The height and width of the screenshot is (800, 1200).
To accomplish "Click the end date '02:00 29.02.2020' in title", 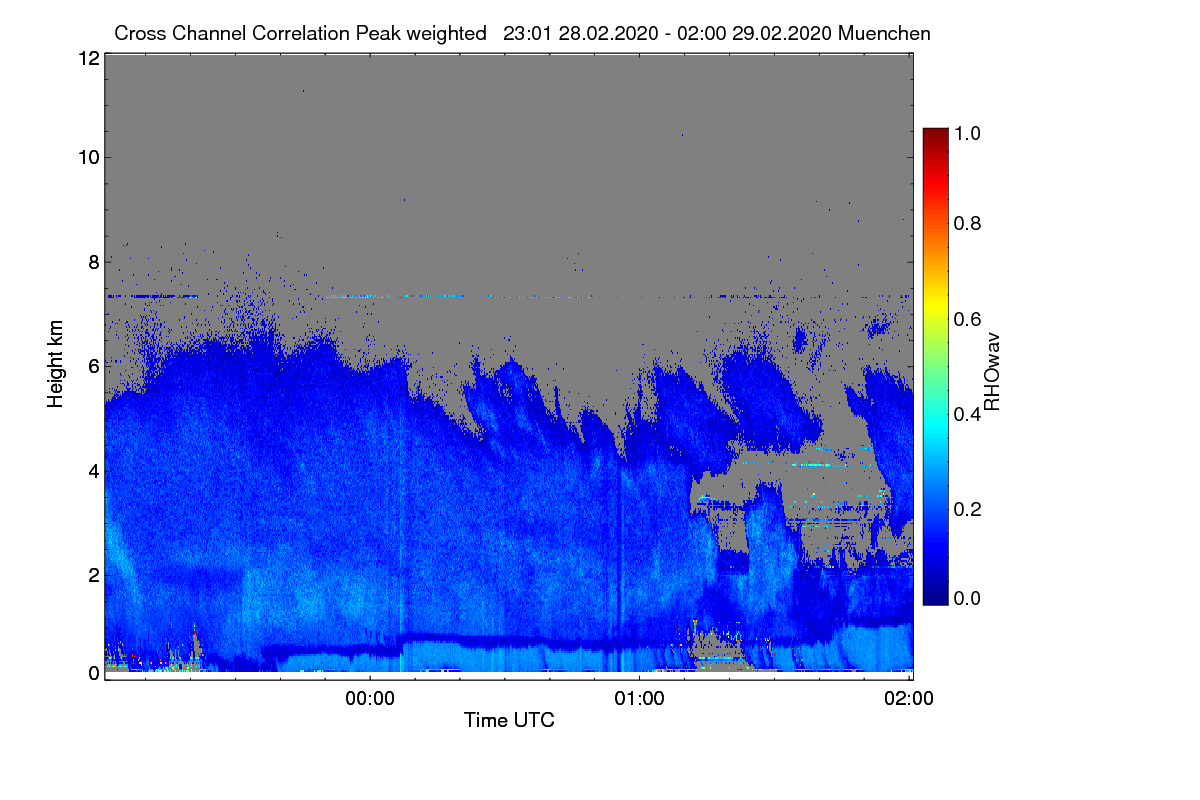I will pos(753,33).
